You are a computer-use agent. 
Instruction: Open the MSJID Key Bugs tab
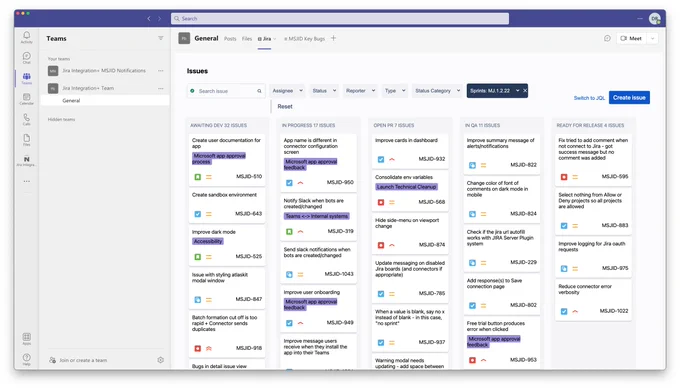(304, 39)
